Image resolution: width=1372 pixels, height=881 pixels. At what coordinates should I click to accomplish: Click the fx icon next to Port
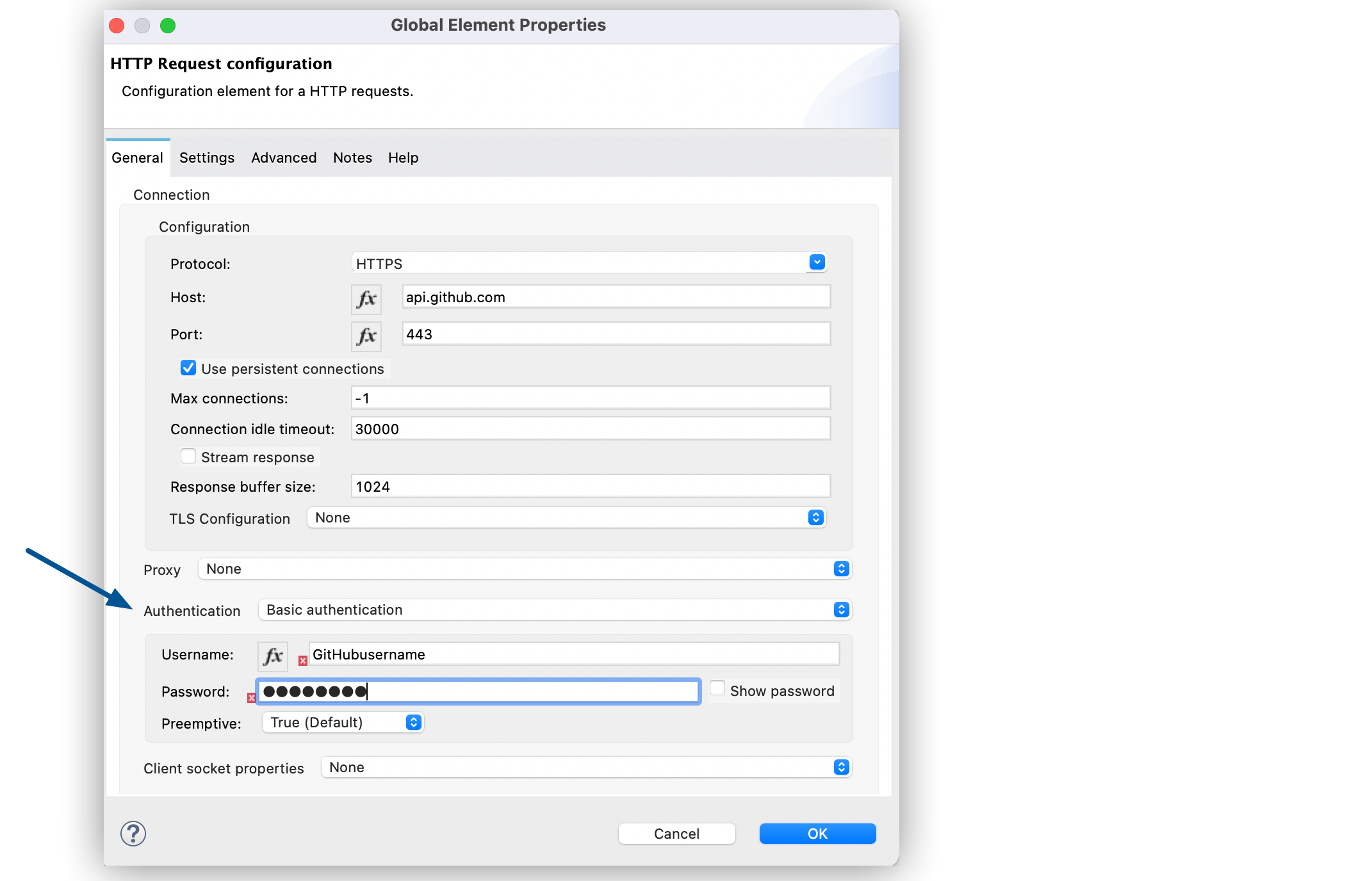pyautogui.click(x=366, y=335)
